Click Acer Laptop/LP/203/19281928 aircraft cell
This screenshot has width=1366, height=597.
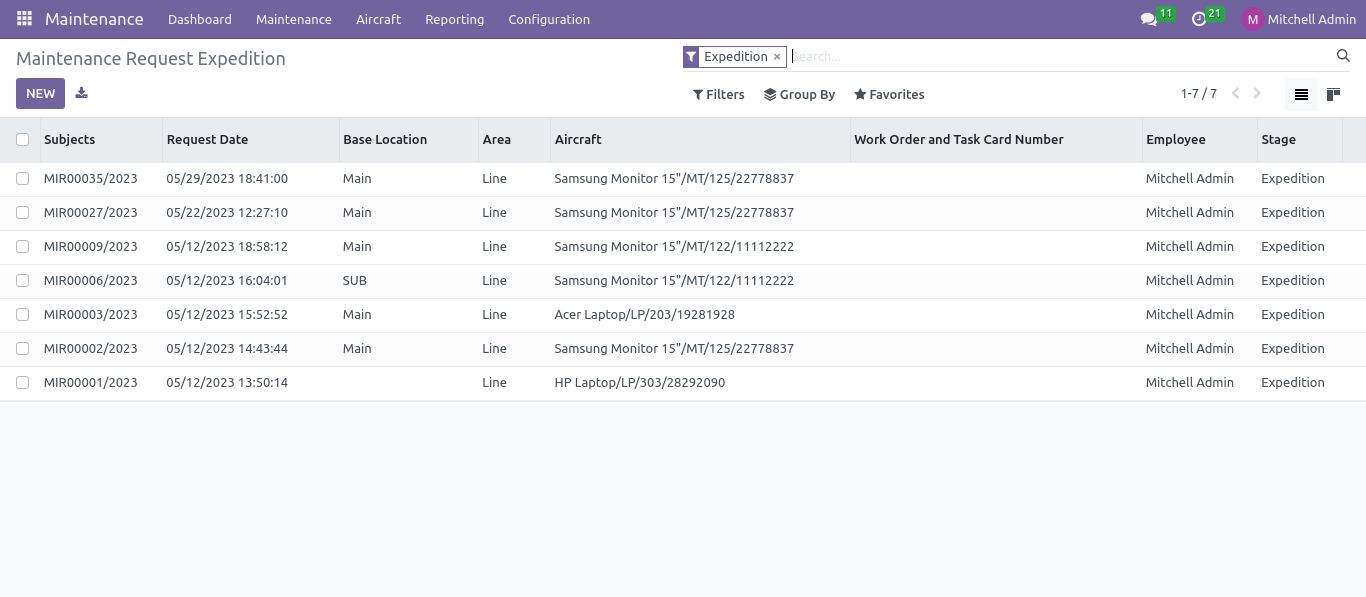pyautogui.click(x=644, y=314)
